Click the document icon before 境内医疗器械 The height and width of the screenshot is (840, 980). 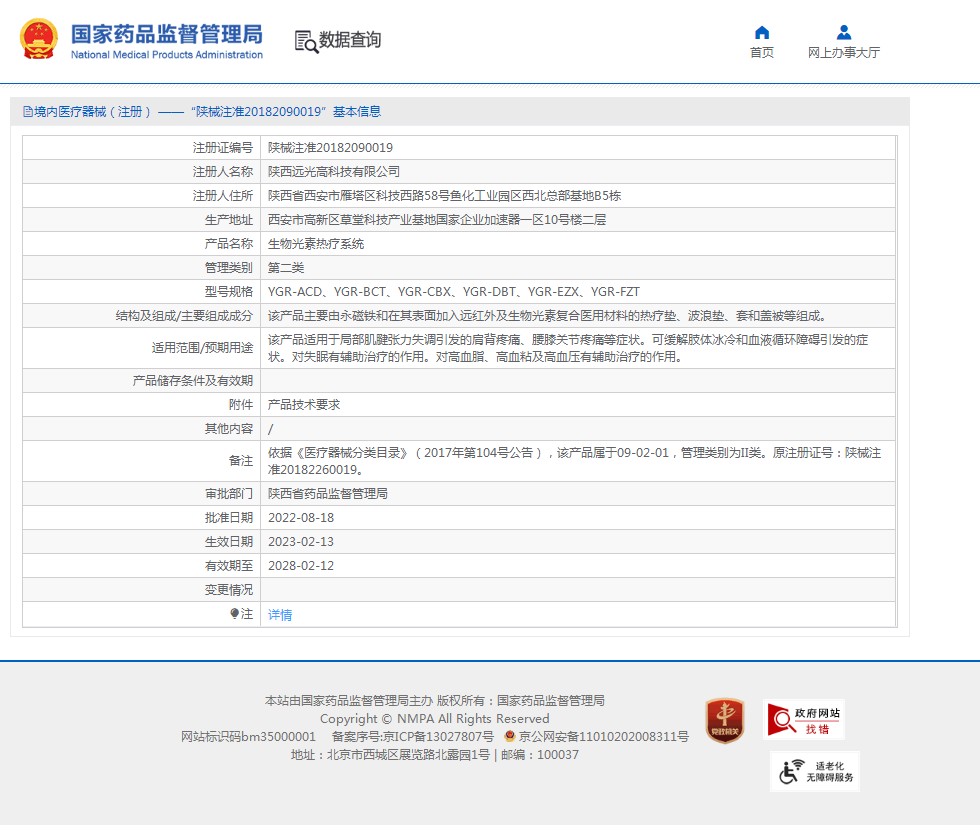[28, 112]
